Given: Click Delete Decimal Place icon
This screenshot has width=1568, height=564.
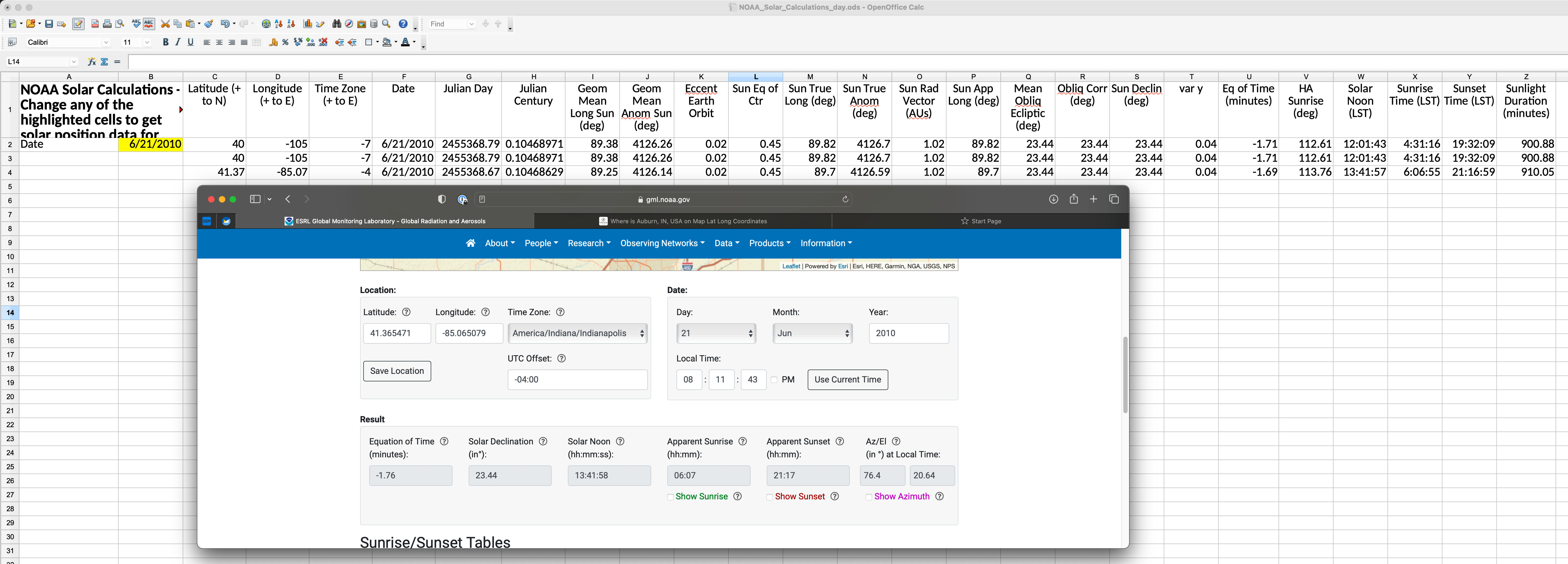Looking at the screenshot, I should pos(323,42).
